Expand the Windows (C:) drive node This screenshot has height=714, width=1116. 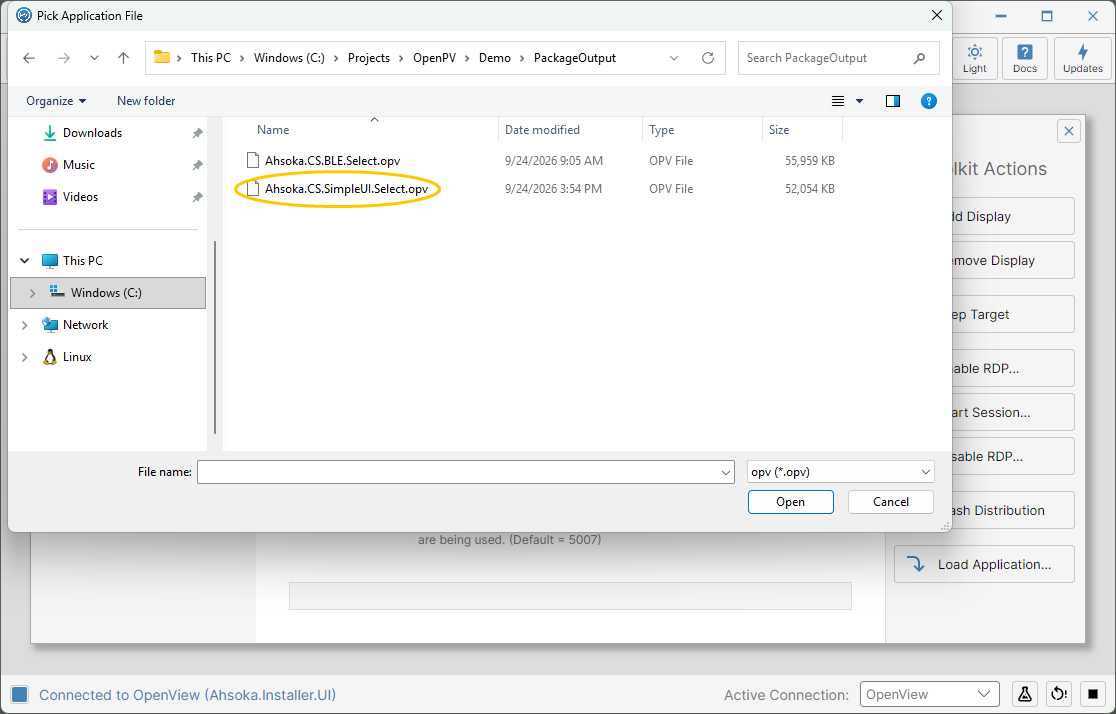(32, 293)
